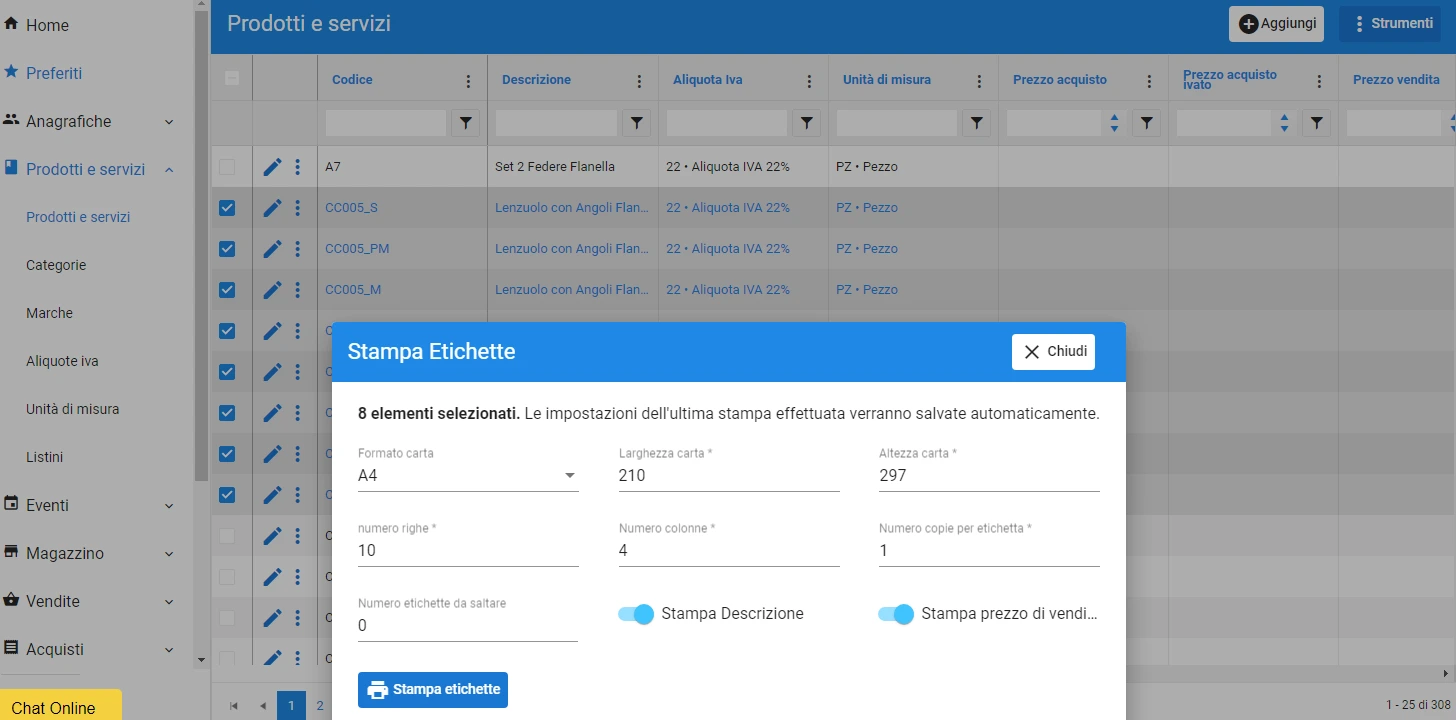This screenshot has width=1456, height=720.
Task: Select Listini in the sidebar menu
Action: 44,457
